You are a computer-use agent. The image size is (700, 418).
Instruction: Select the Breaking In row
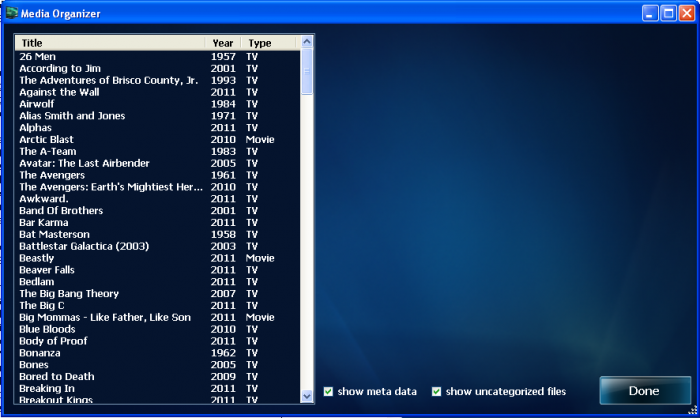point(158,389)
